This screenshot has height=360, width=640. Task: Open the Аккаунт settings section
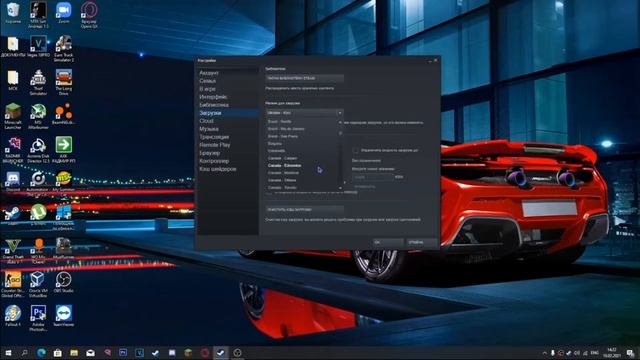coord(209,73)
